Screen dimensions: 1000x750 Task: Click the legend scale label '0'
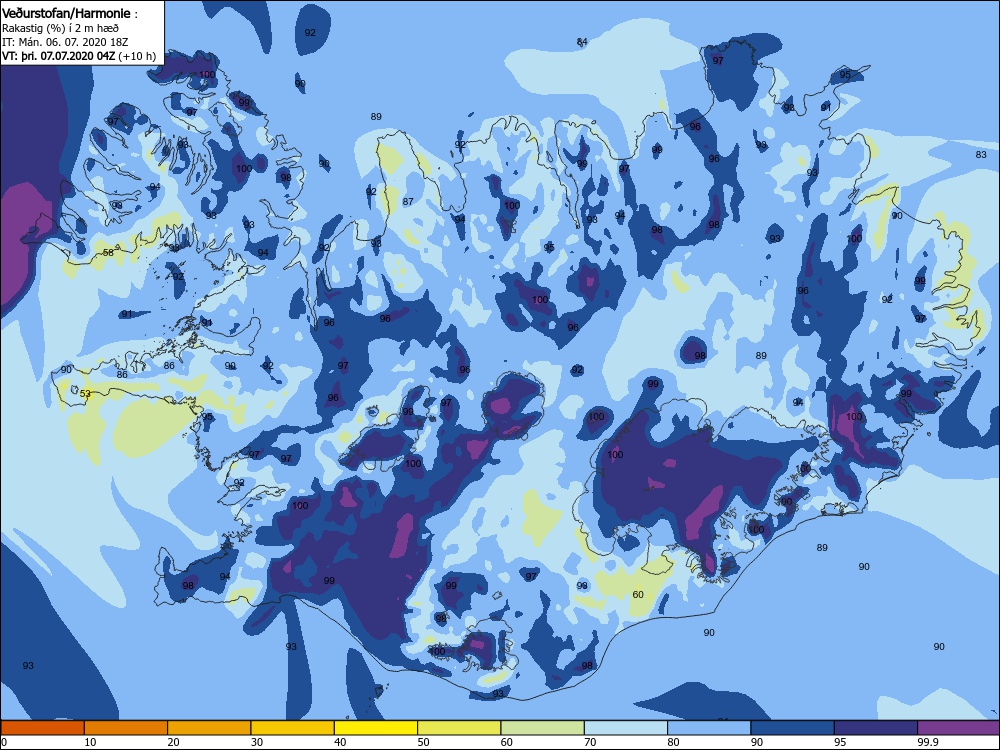[4, 742]
